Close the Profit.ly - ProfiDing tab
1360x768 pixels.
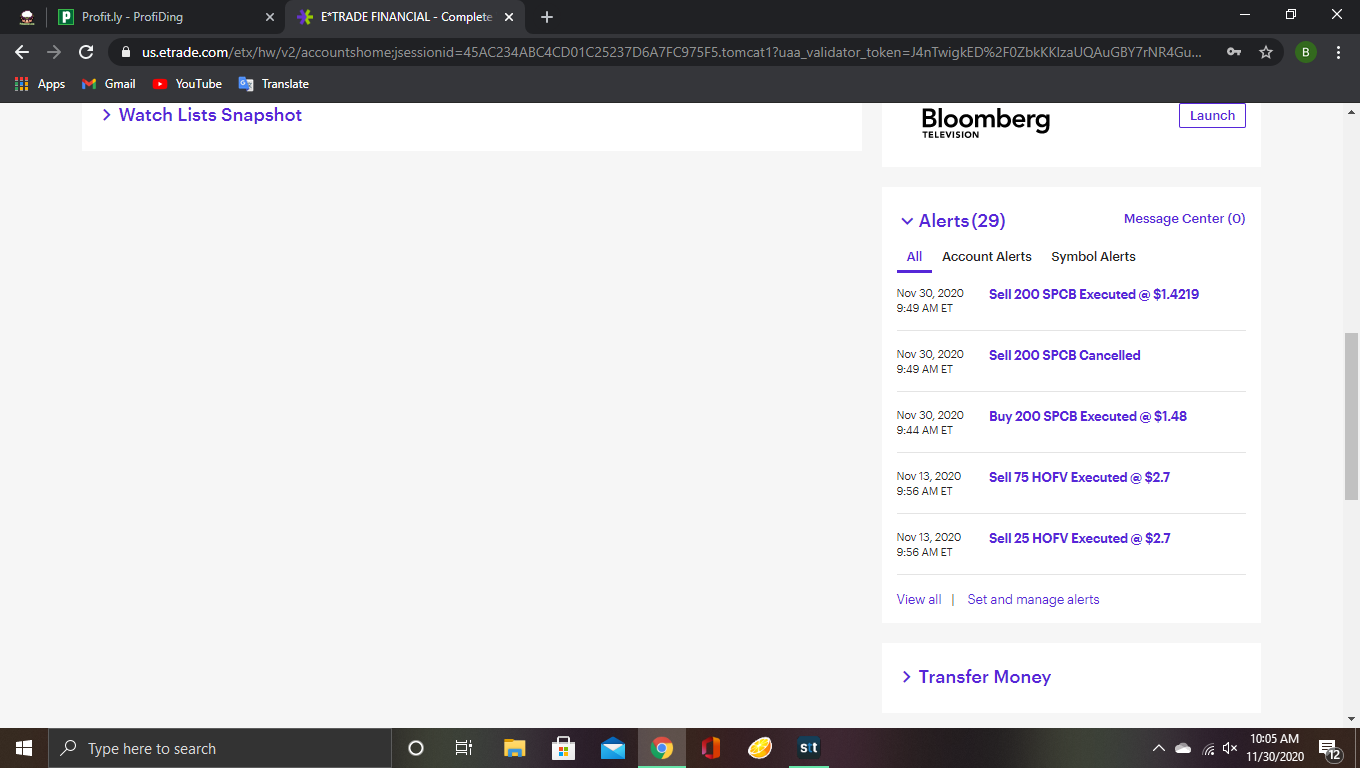click(270, 17)
